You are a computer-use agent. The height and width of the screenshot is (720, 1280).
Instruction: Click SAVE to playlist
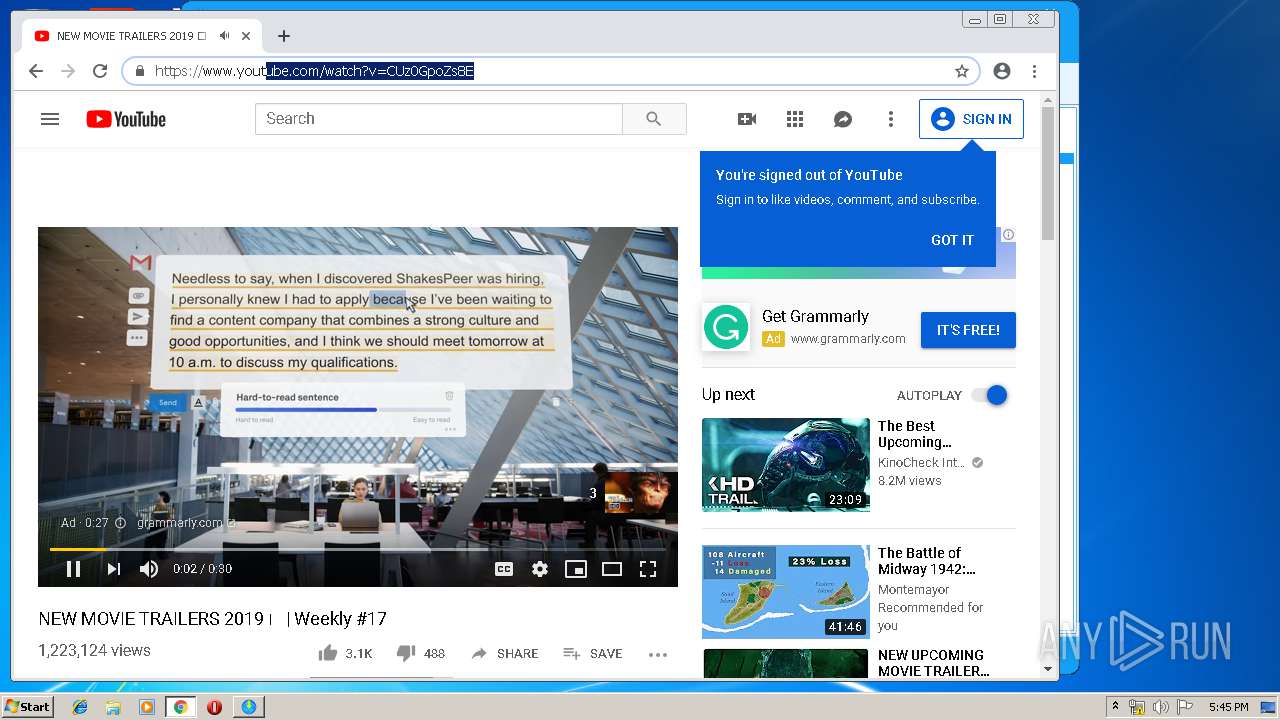(593, 654)
